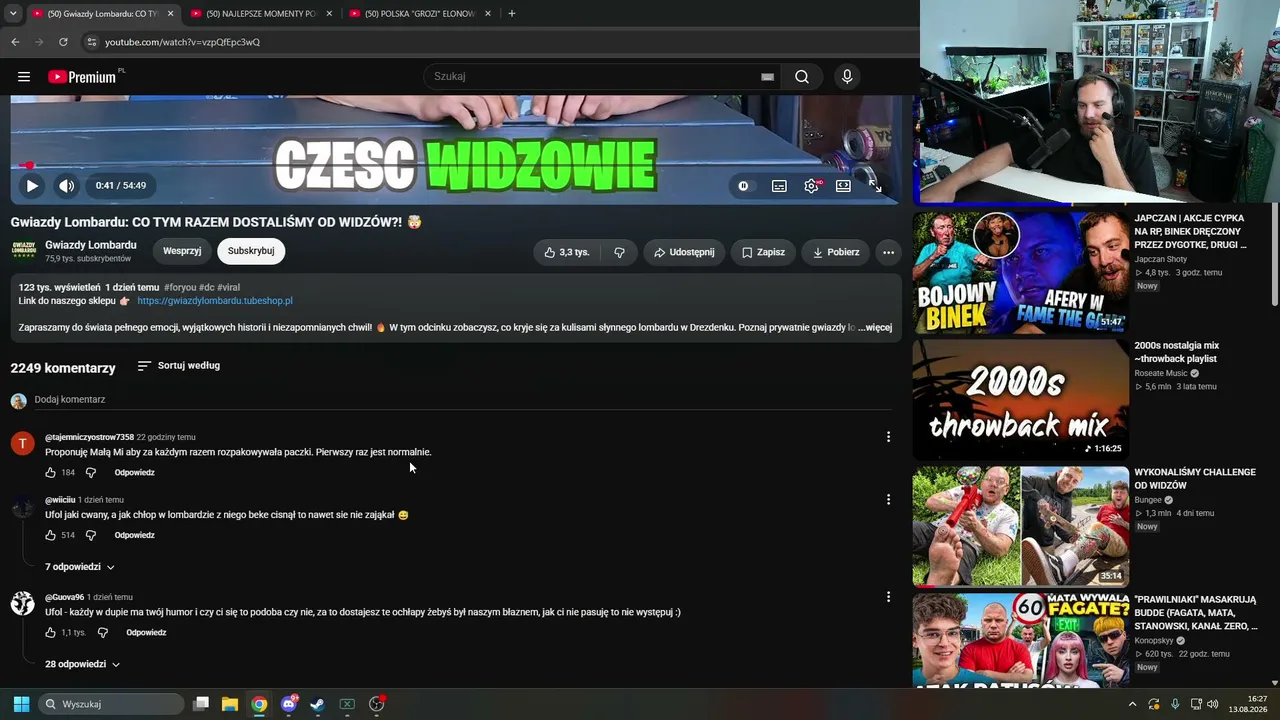The height and width of the screenshot is (720, 1280).
Task: Reload the YouTube page
Action: point(63,42)
